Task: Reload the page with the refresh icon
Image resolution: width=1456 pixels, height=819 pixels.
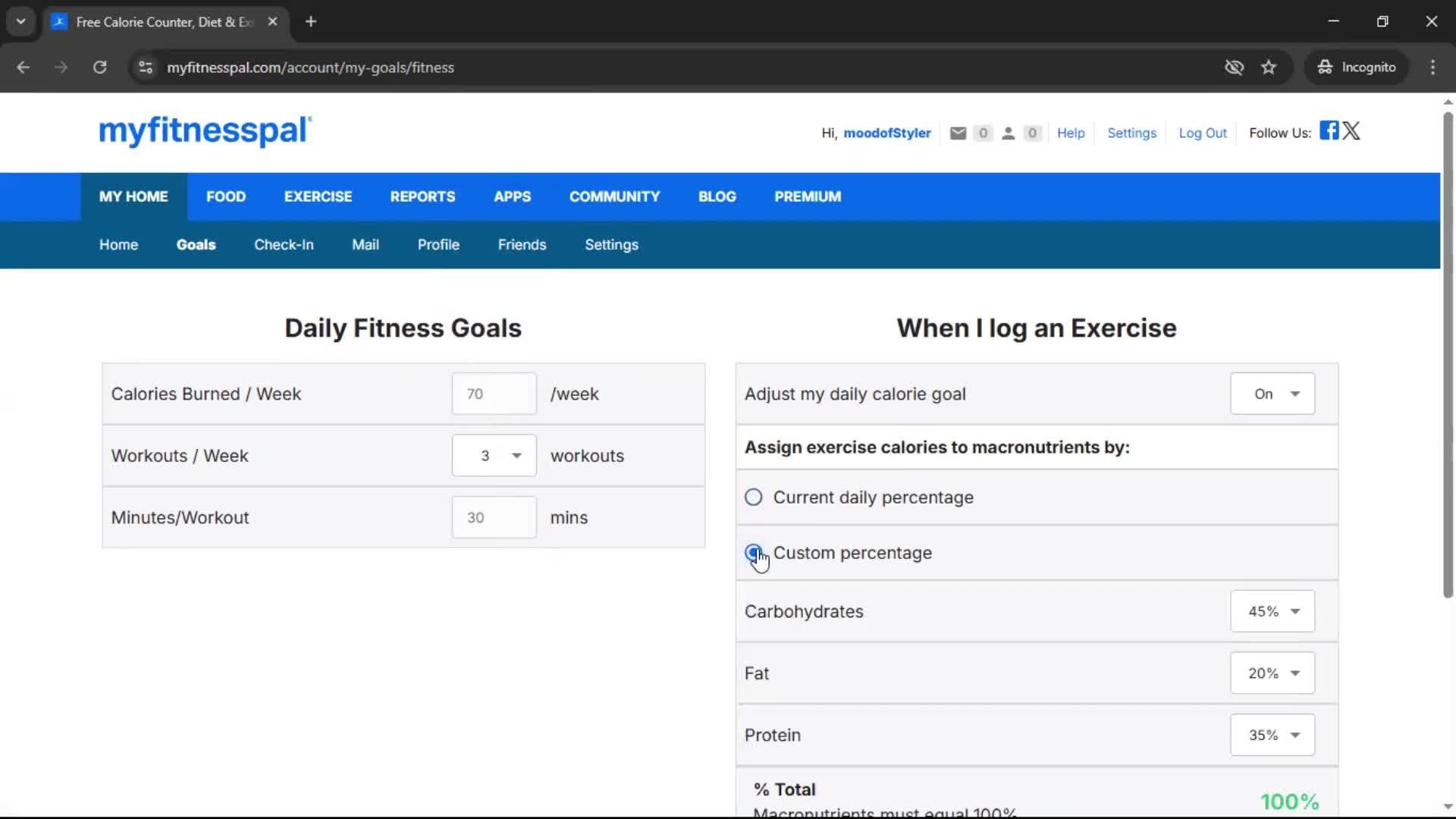Action: pos(99,67)
